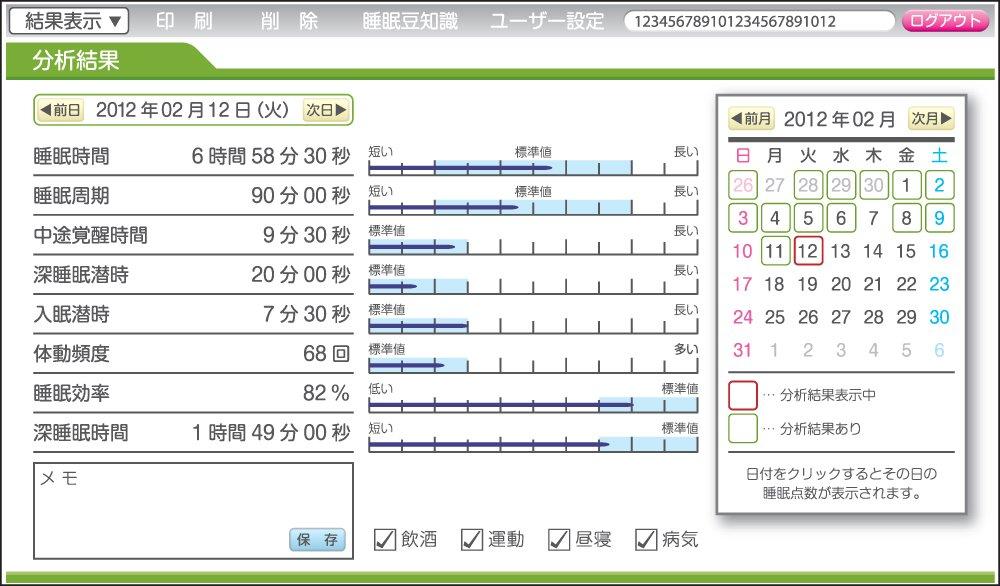
Task: Select February 12 on the calendar
Action: click(807, 251)
